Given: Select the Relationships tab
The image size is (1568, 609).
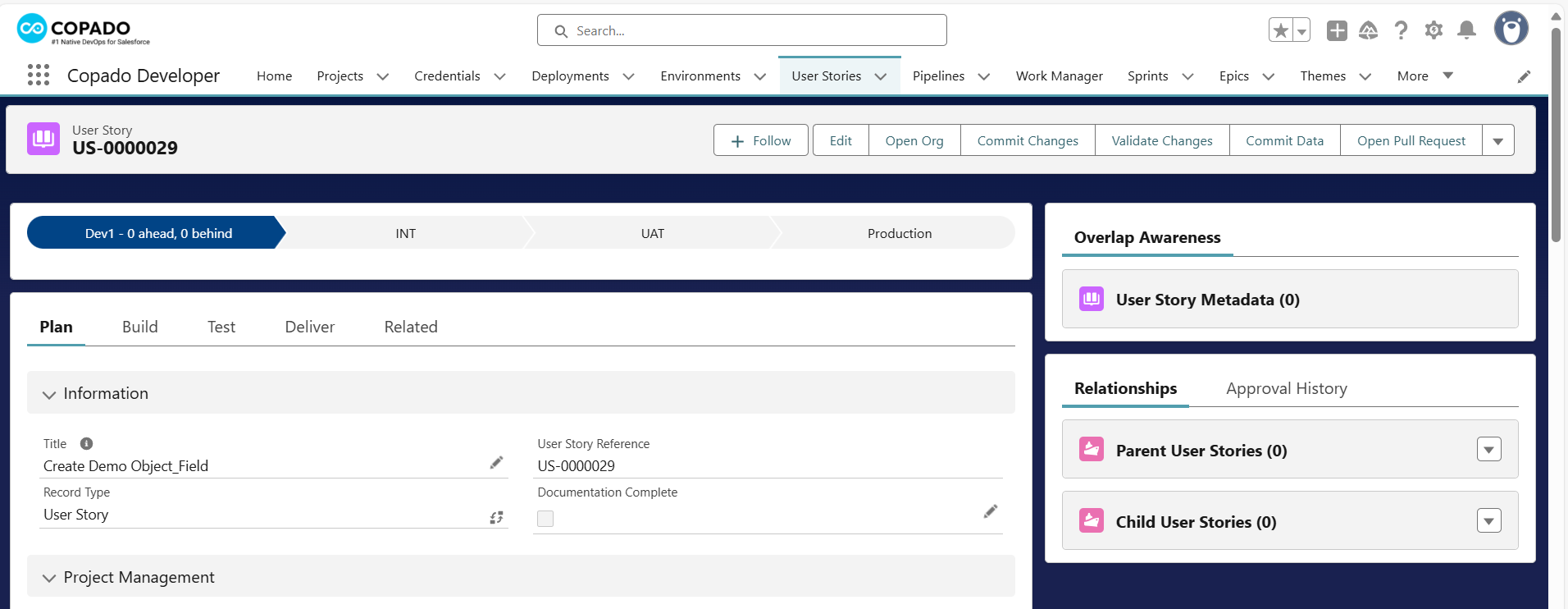Looking at the screenshot, I should [1125, 388].
